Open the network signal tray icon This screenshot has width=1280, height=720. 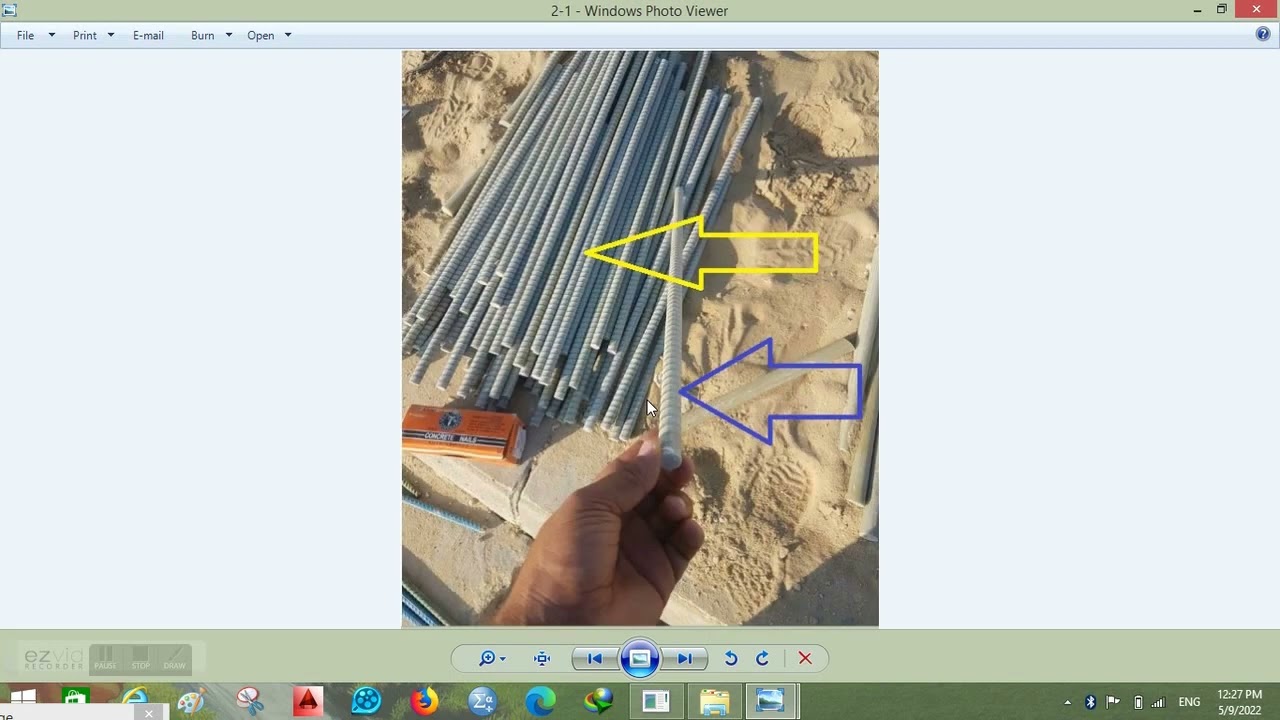(x=1158, y=702)
